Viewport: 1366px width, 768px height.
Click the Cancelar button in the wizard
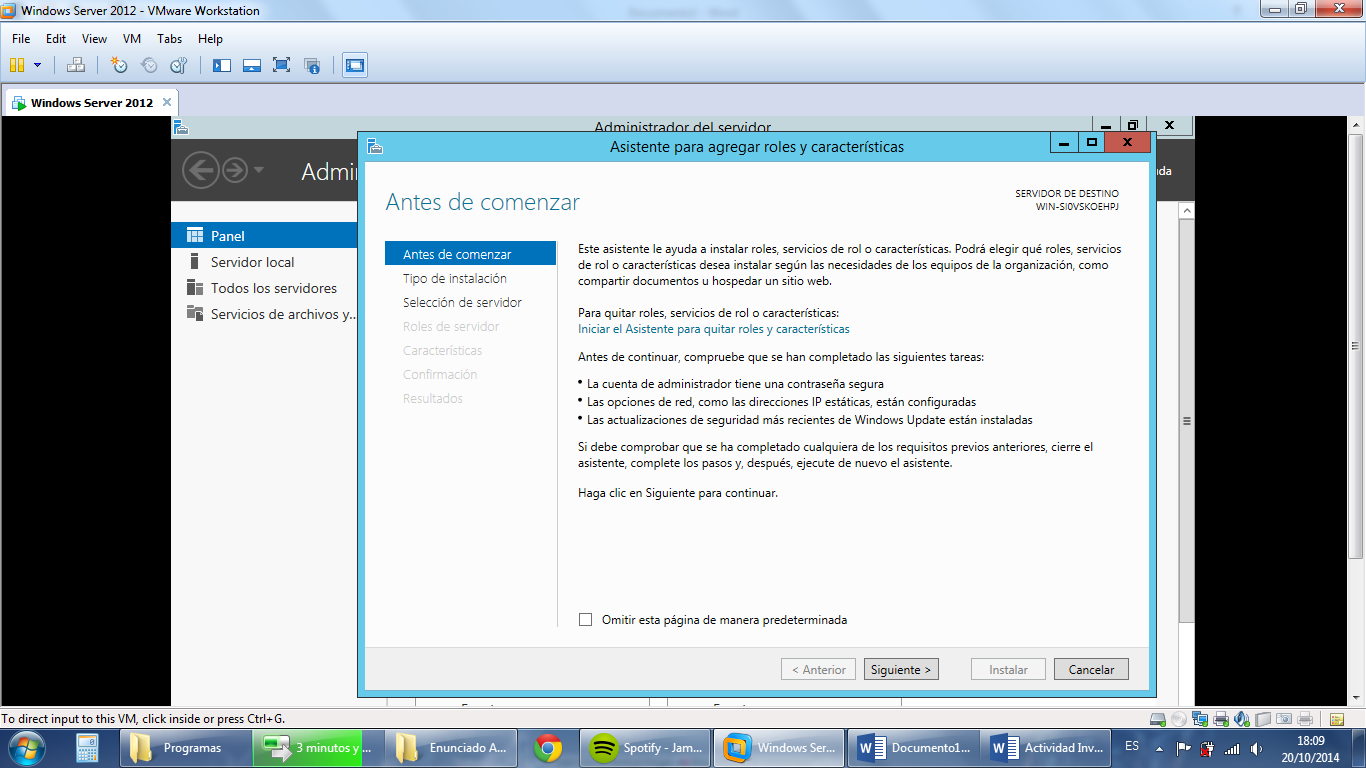(1091, 669)
